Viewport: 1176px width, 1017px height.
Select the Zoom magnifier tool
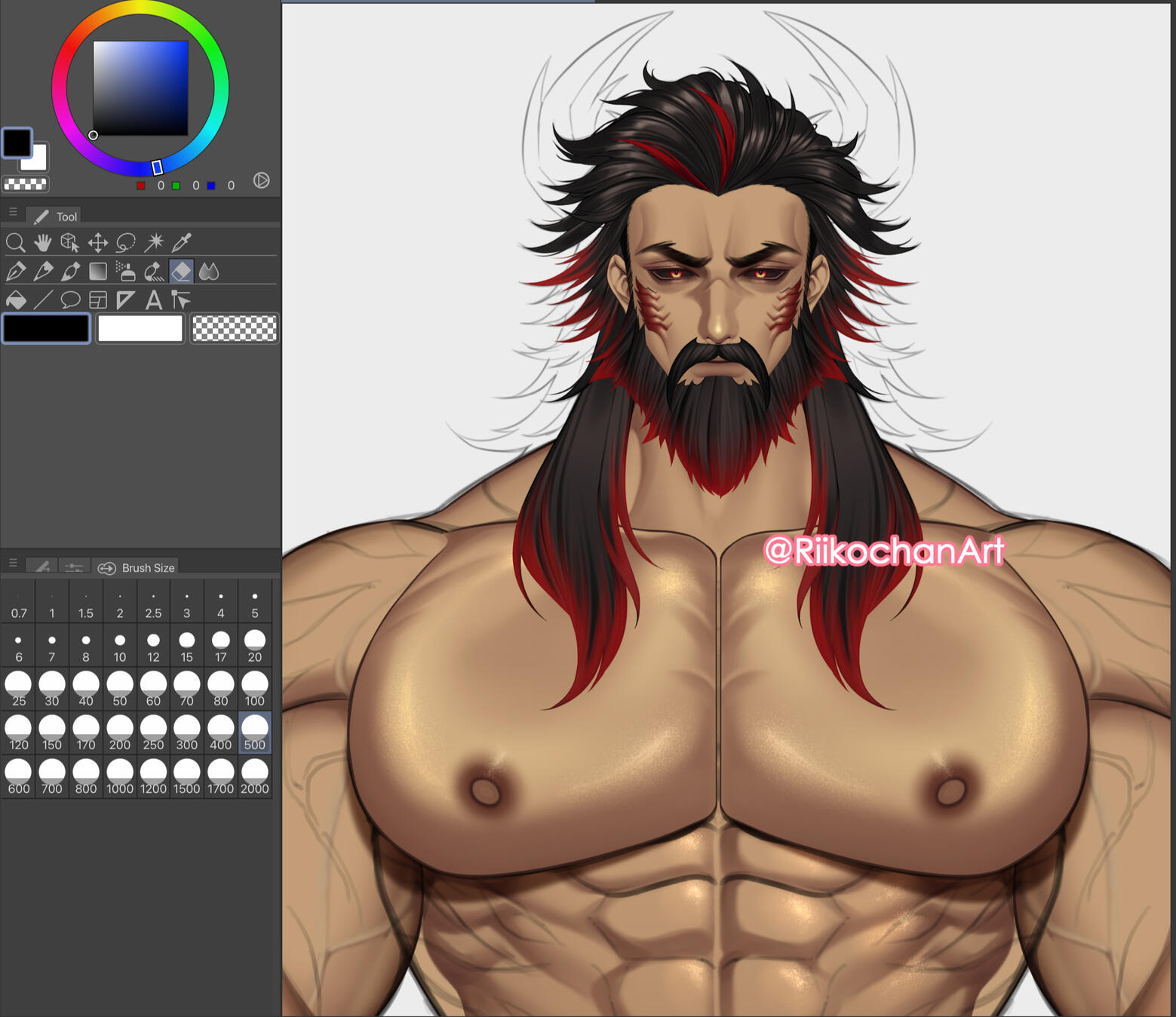(15, 242)
